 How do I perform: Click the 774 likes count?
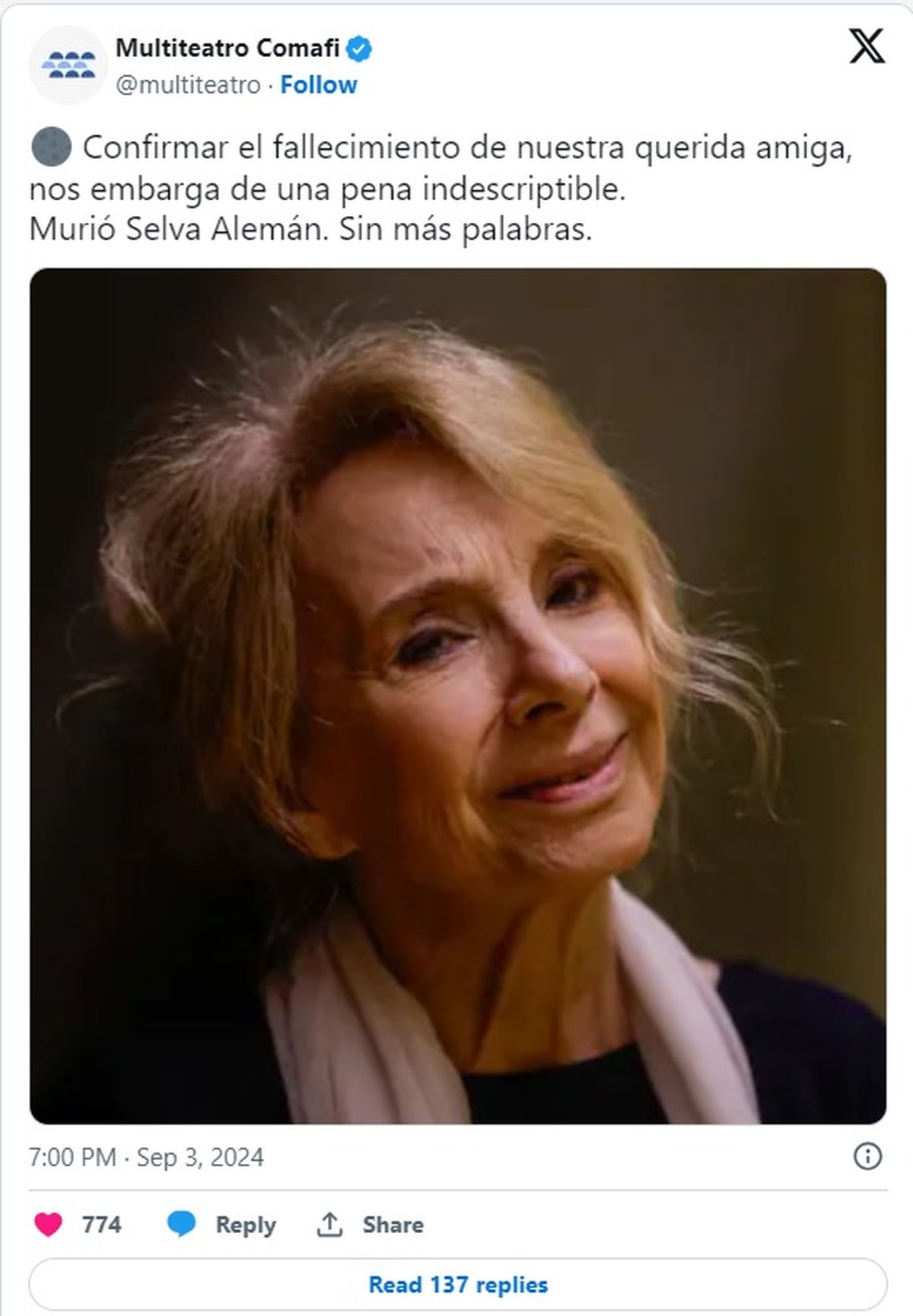102,1224
